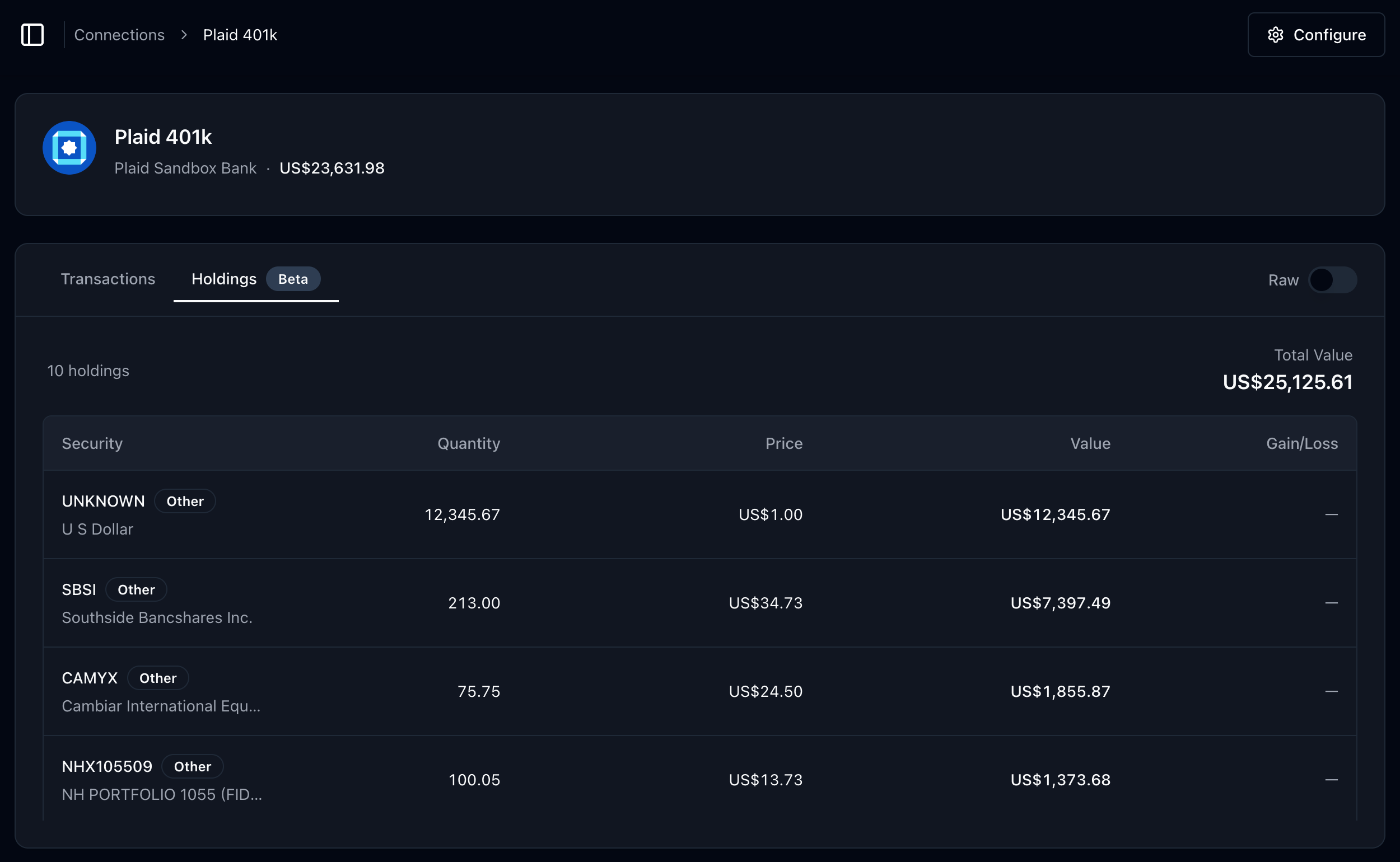Switch to the Transactions tab
The image size is (1400, 862).
pyautogui.click(x=108, y=279)
